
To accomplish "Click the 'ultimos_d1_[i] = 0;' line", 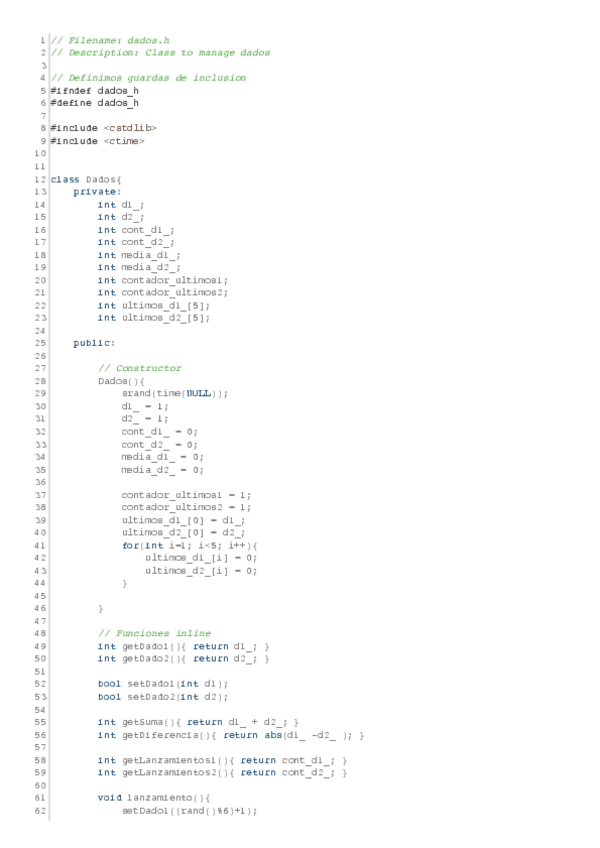I will pos(202,558).
